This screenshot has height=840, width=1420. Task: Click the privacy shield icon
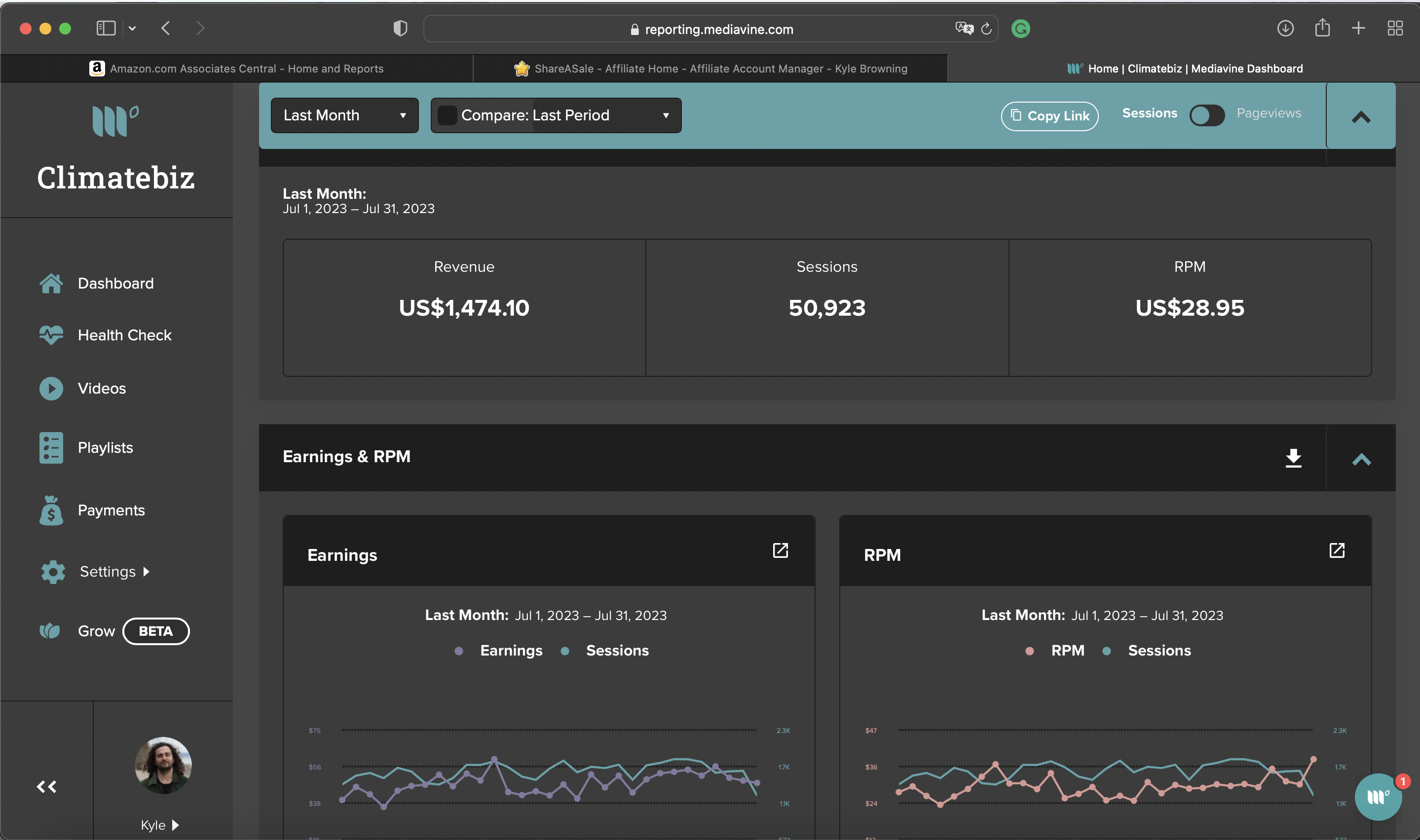(400, 28)
